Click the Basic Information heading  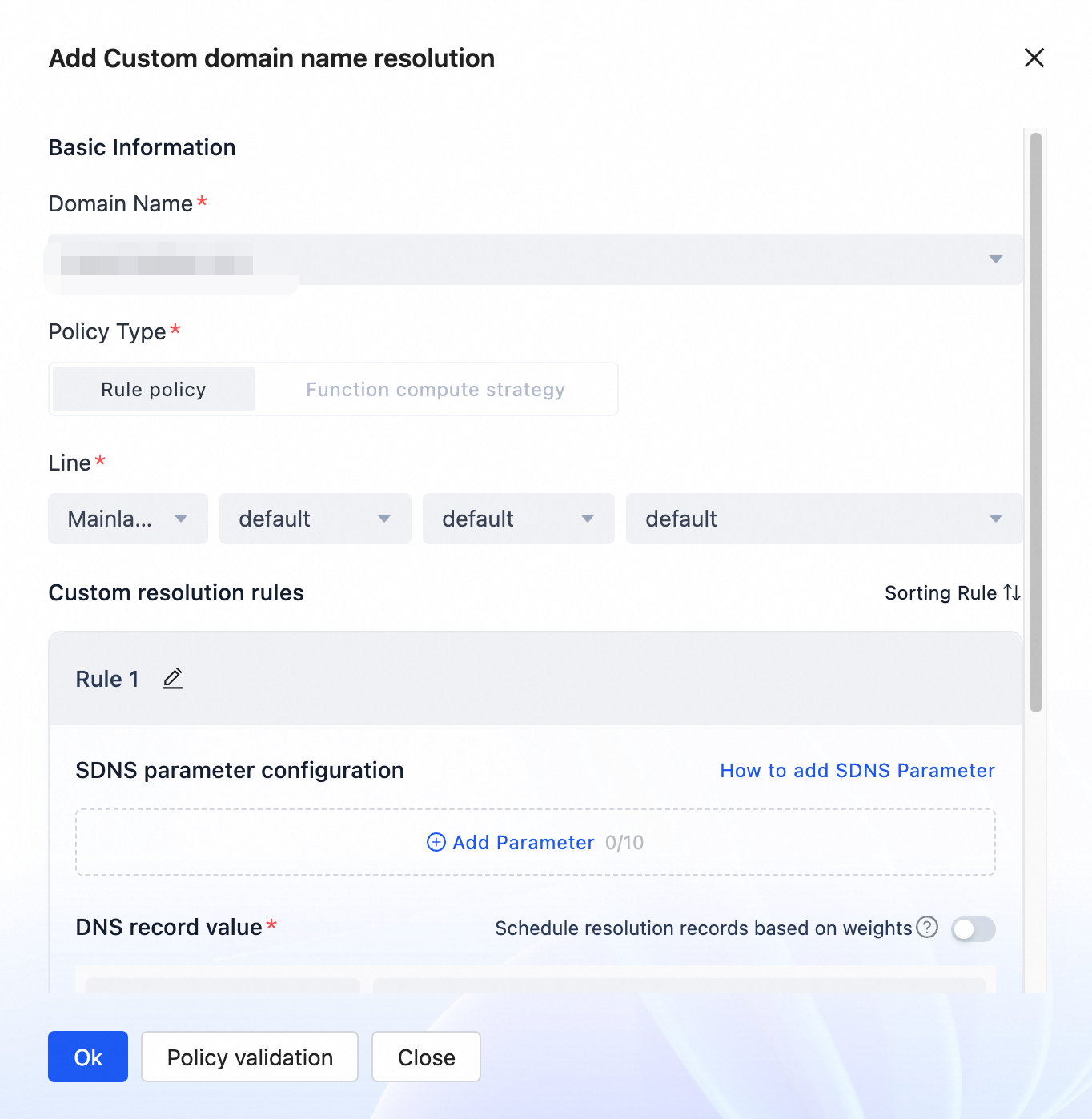[143, 147]
